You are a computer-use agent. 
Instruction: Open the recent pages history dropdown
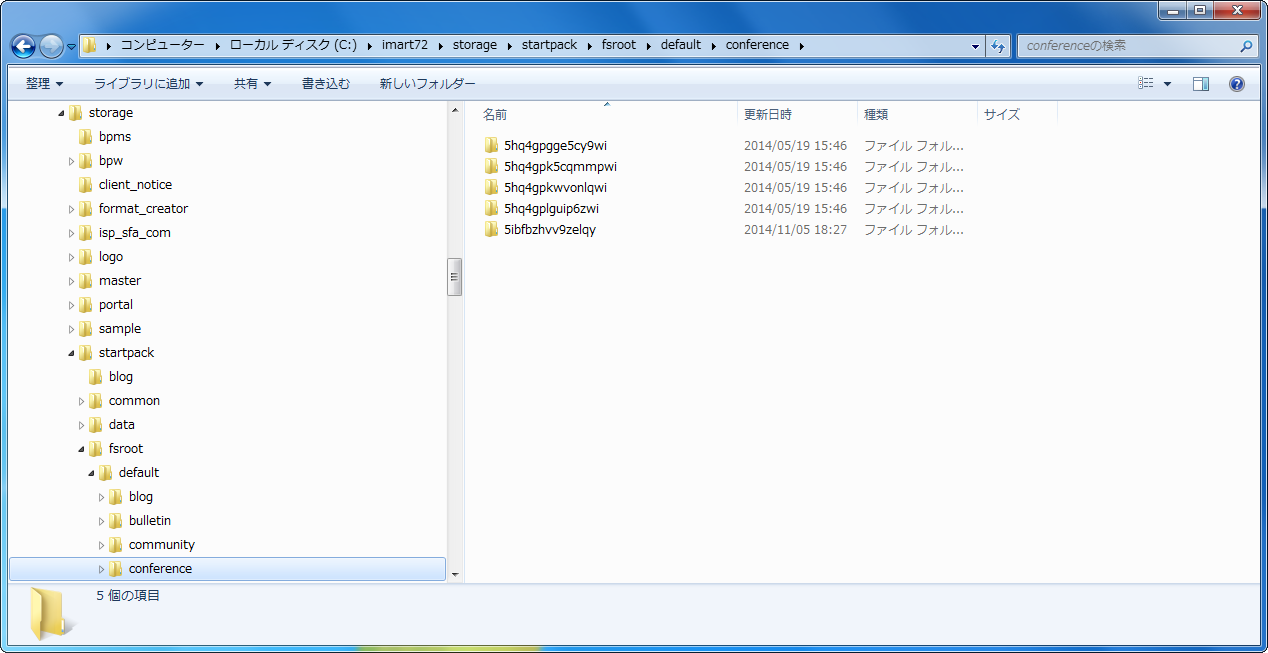coord(71,46)
